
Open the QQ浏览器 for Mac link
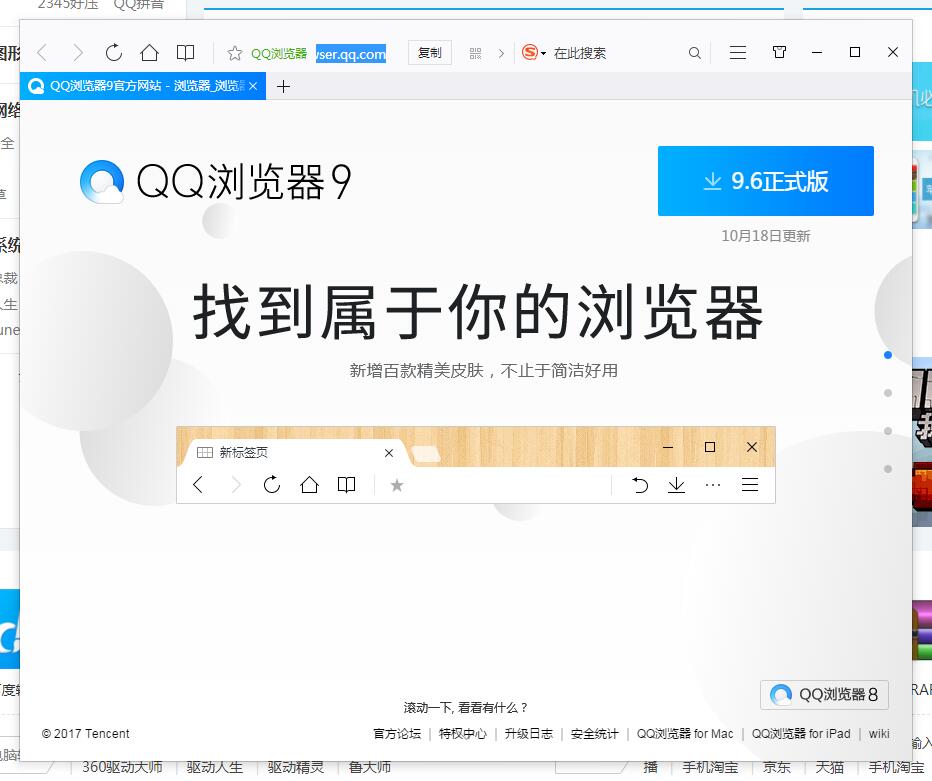[x=685, y=733]
